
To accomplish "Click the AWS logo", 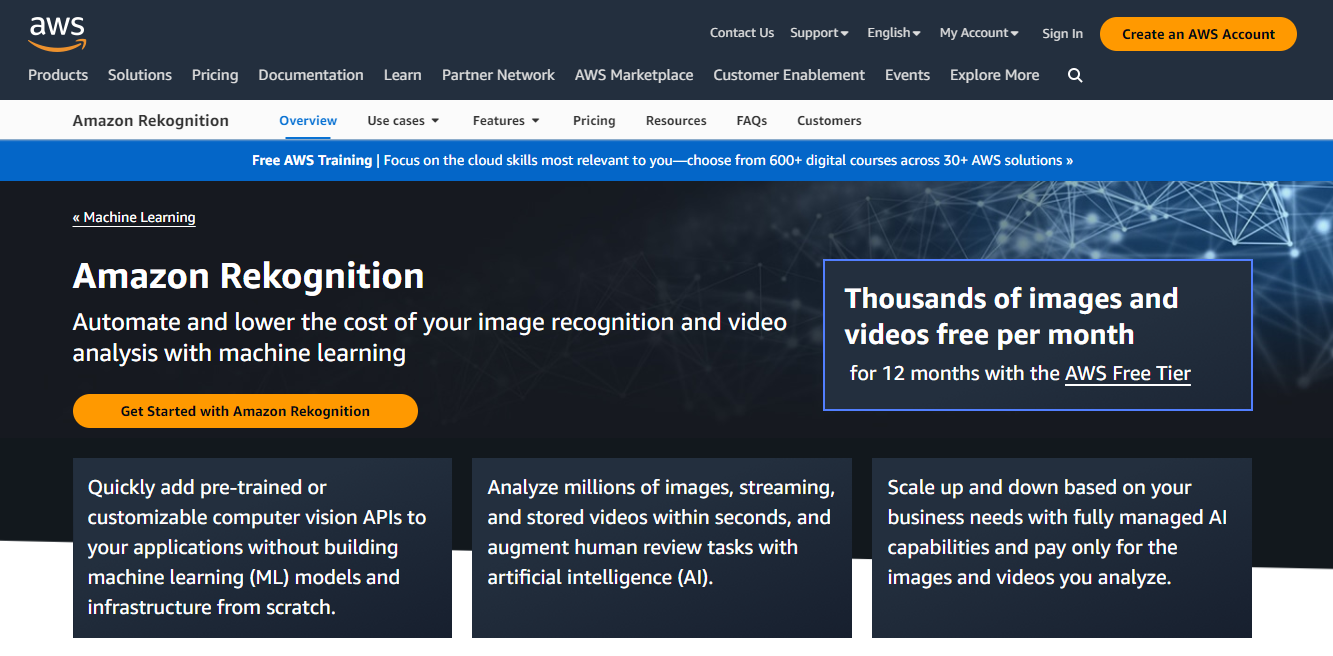I will 57,33.
